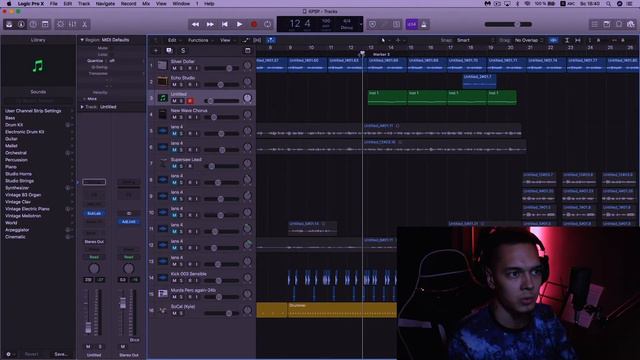Toggle the global Solo S button
Screen dimensions: 640x360
(183, 51)
